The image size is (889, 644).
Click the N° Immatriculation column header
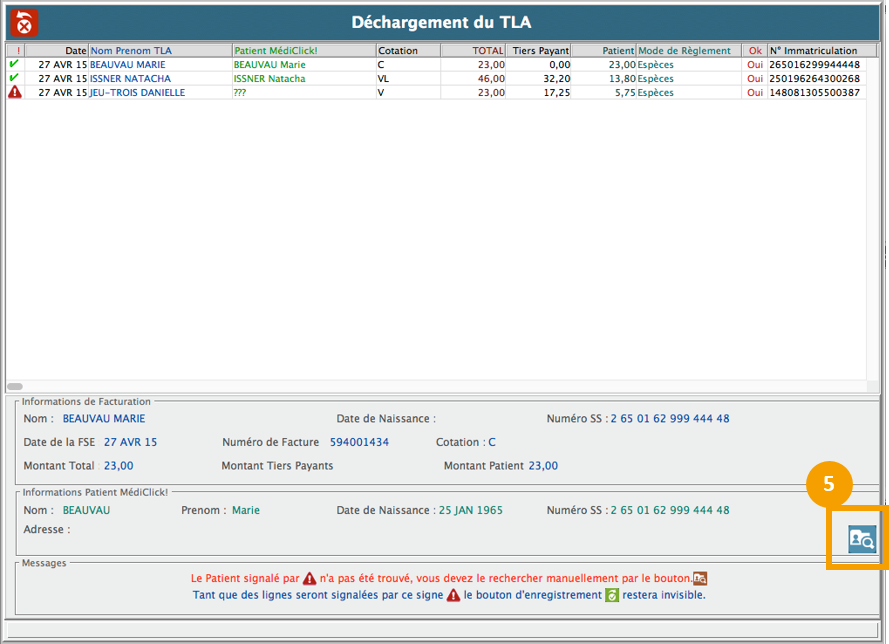[x=813, y=50]
